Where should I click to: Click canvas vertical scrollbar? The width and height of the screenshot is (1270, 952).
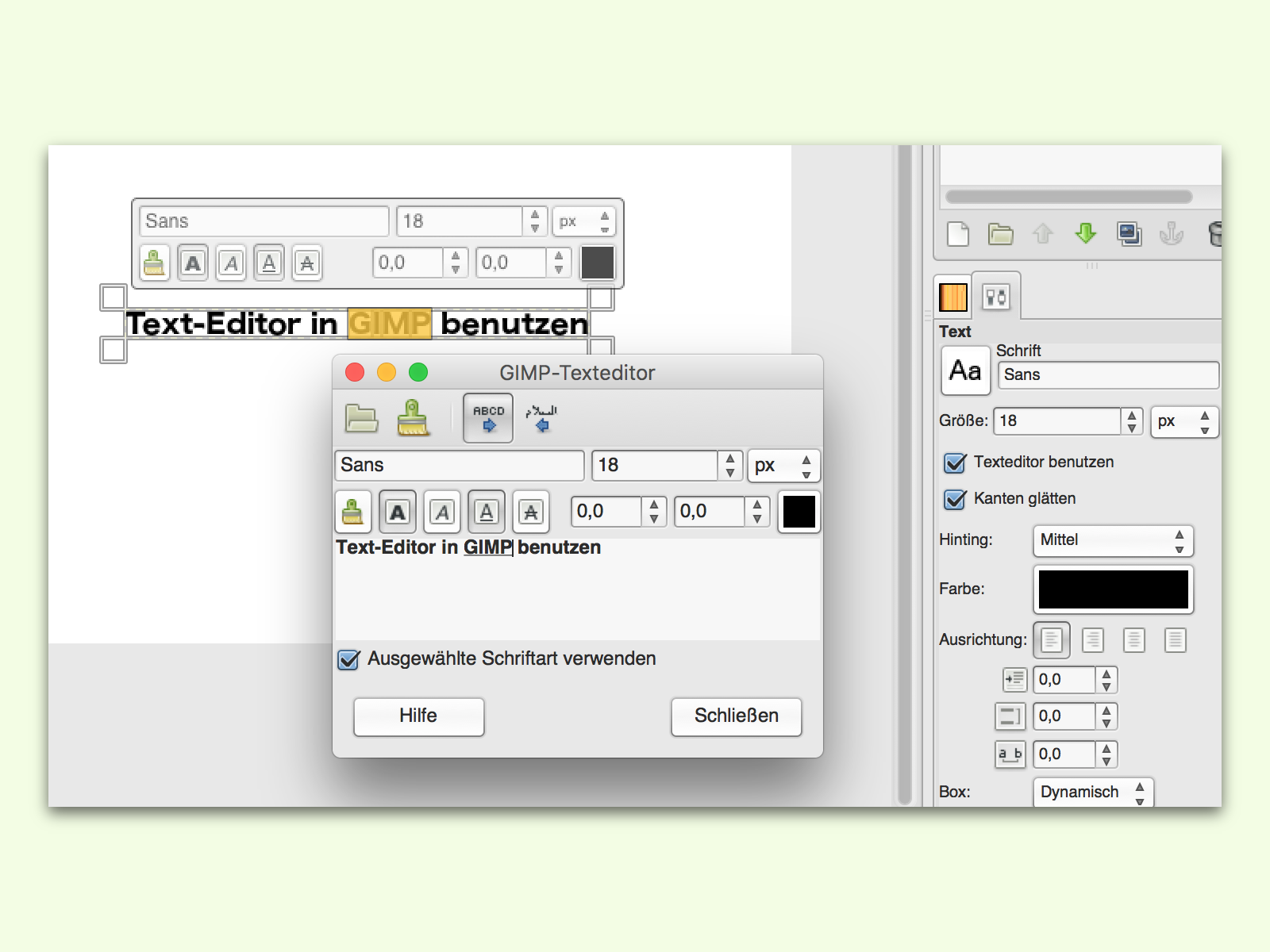pyautogui.click(x=904, y=476)
